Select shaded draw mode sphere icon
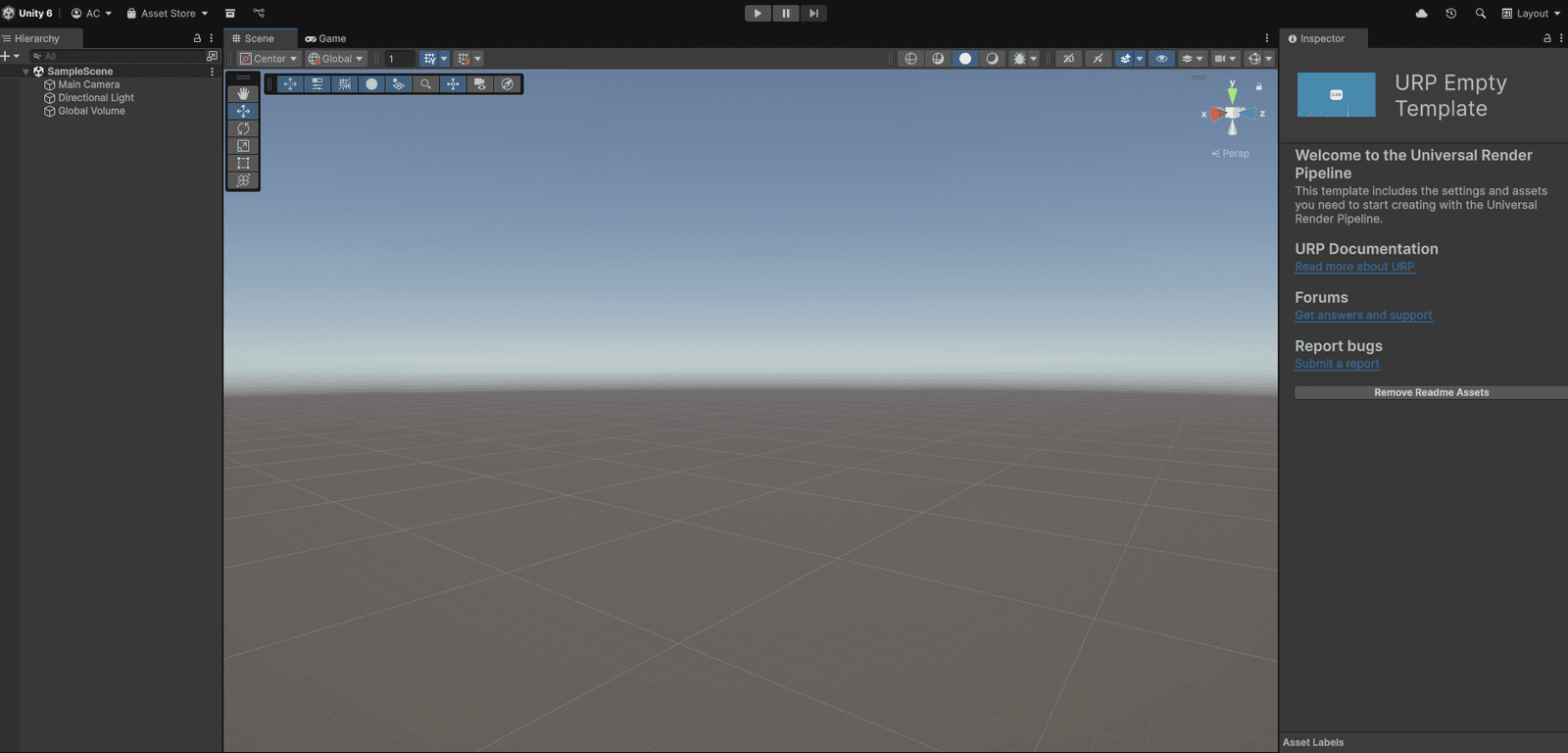This screenshot has height=753, width=1568. pyautogui.click(x=965, y=59)
